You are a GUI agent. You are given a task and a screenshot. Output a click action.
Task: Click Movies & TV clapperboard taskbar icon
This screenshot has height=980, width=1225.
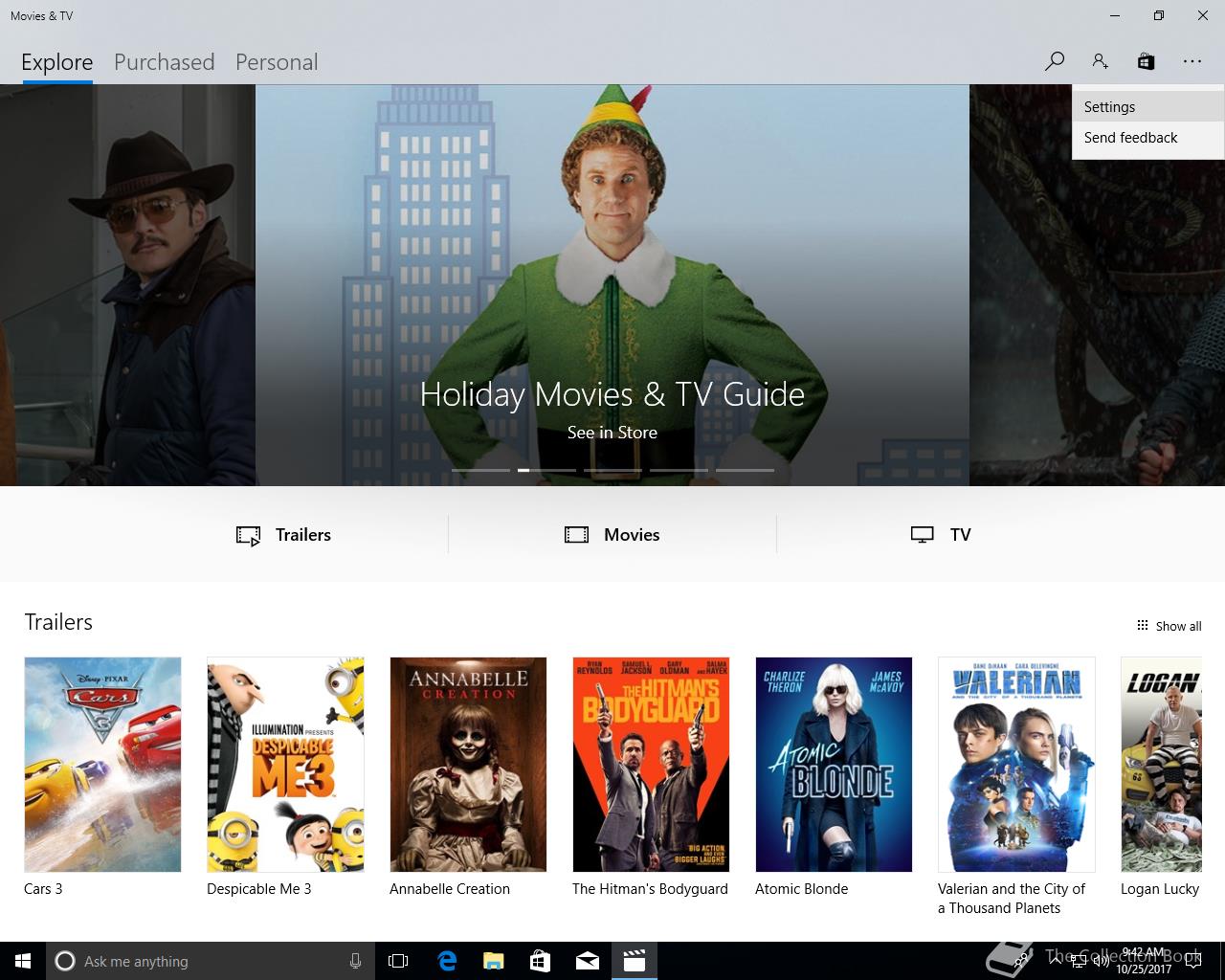[635, 961]
